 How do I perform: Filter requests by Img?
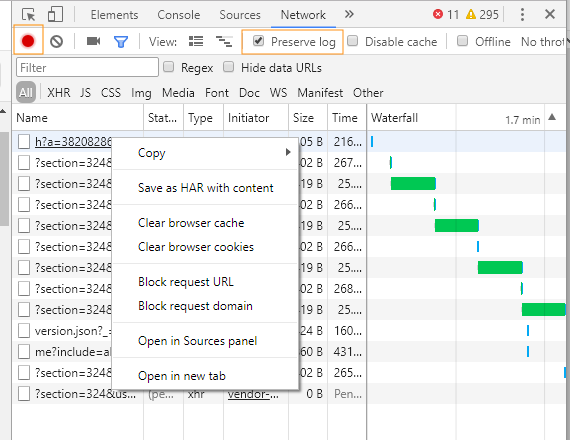click(141, 93)
